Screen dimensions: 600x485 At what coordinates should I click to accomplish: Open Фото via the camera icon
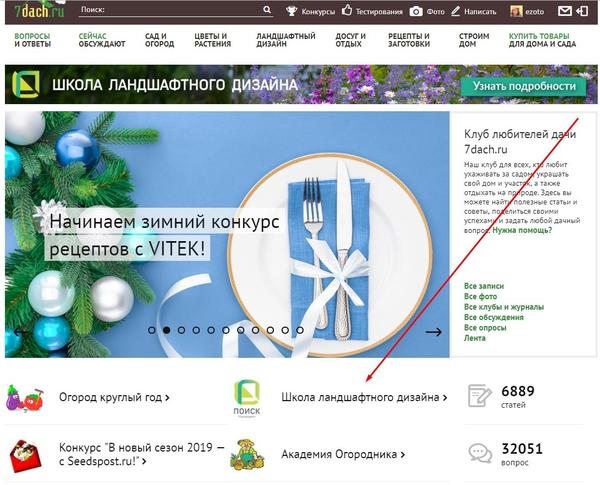[416, 11]
